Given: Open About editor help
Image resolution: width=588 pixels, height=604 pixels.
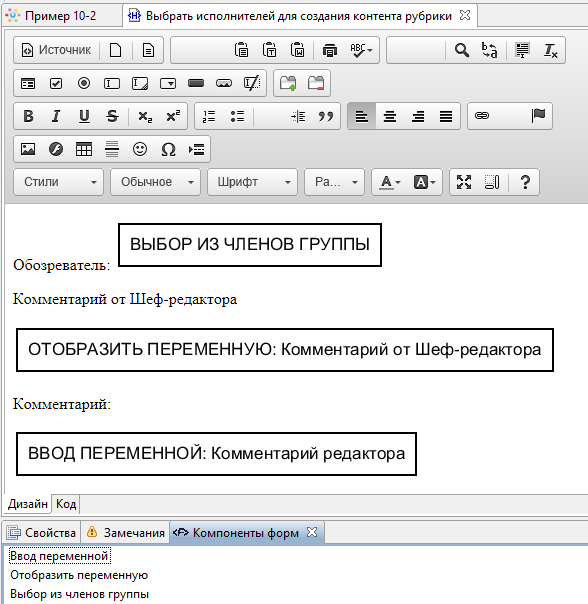Looking at the screenshot, I should click(x=525, y=182).
